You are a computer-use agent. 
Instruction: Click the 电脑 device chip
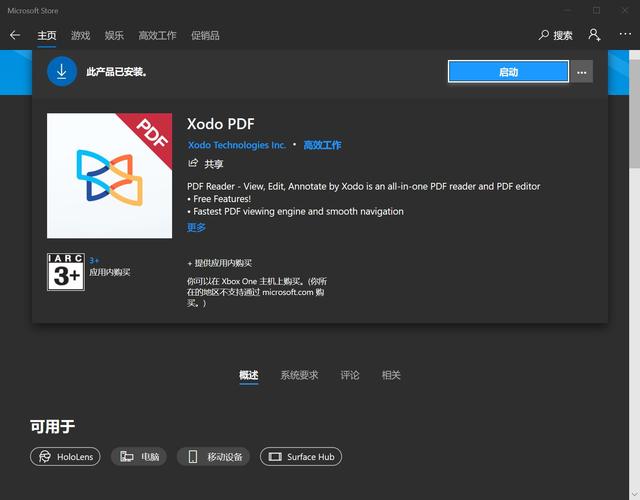coord(139,457)
